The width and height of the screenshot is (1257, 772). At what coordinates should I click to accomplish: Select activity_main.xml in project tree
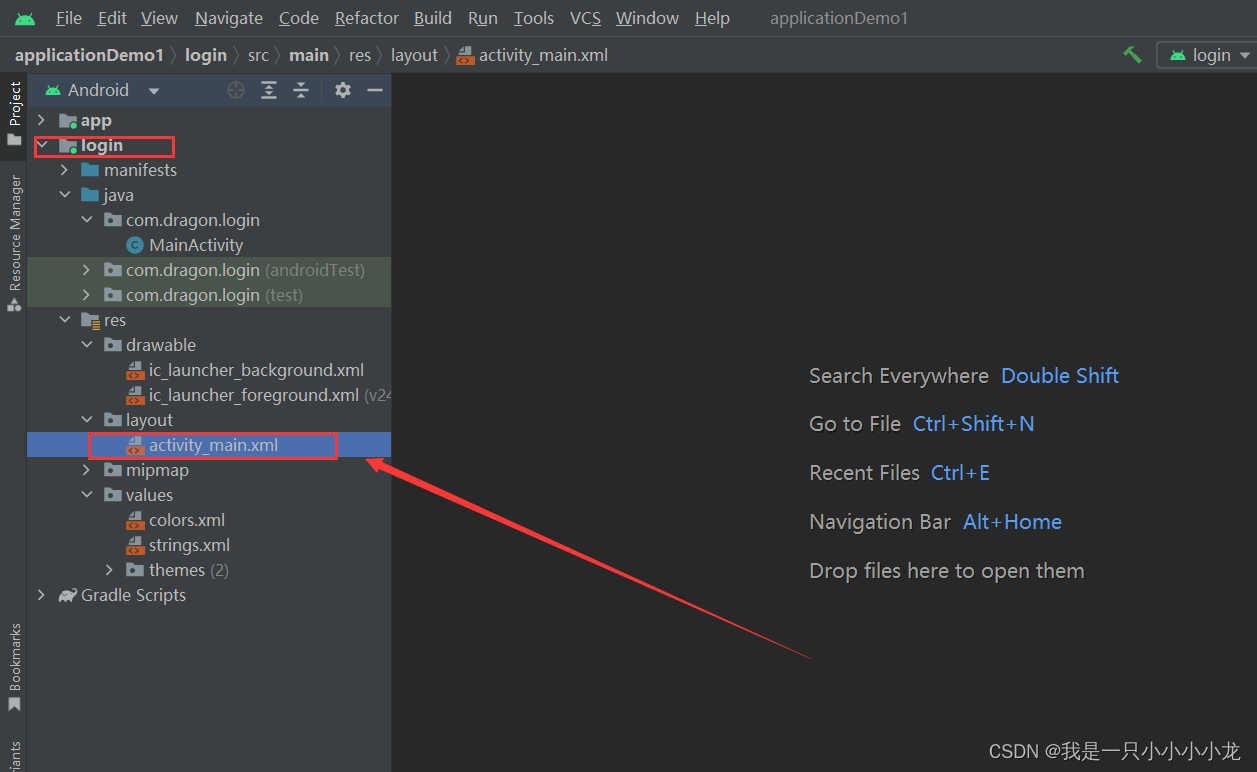(209, 445)
